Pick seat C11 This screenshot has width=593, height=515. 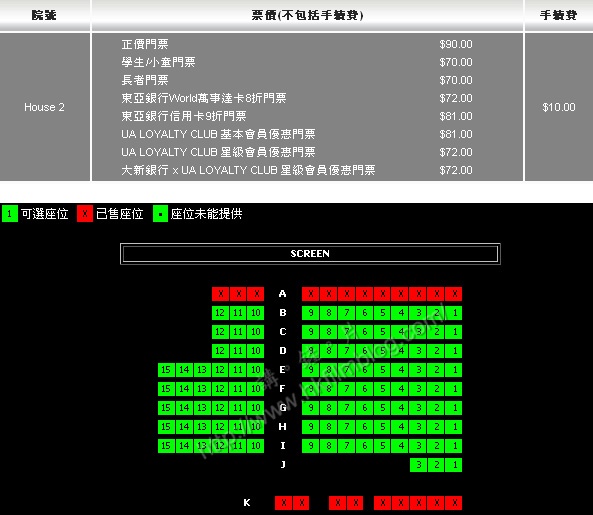[x=238, y=332]
